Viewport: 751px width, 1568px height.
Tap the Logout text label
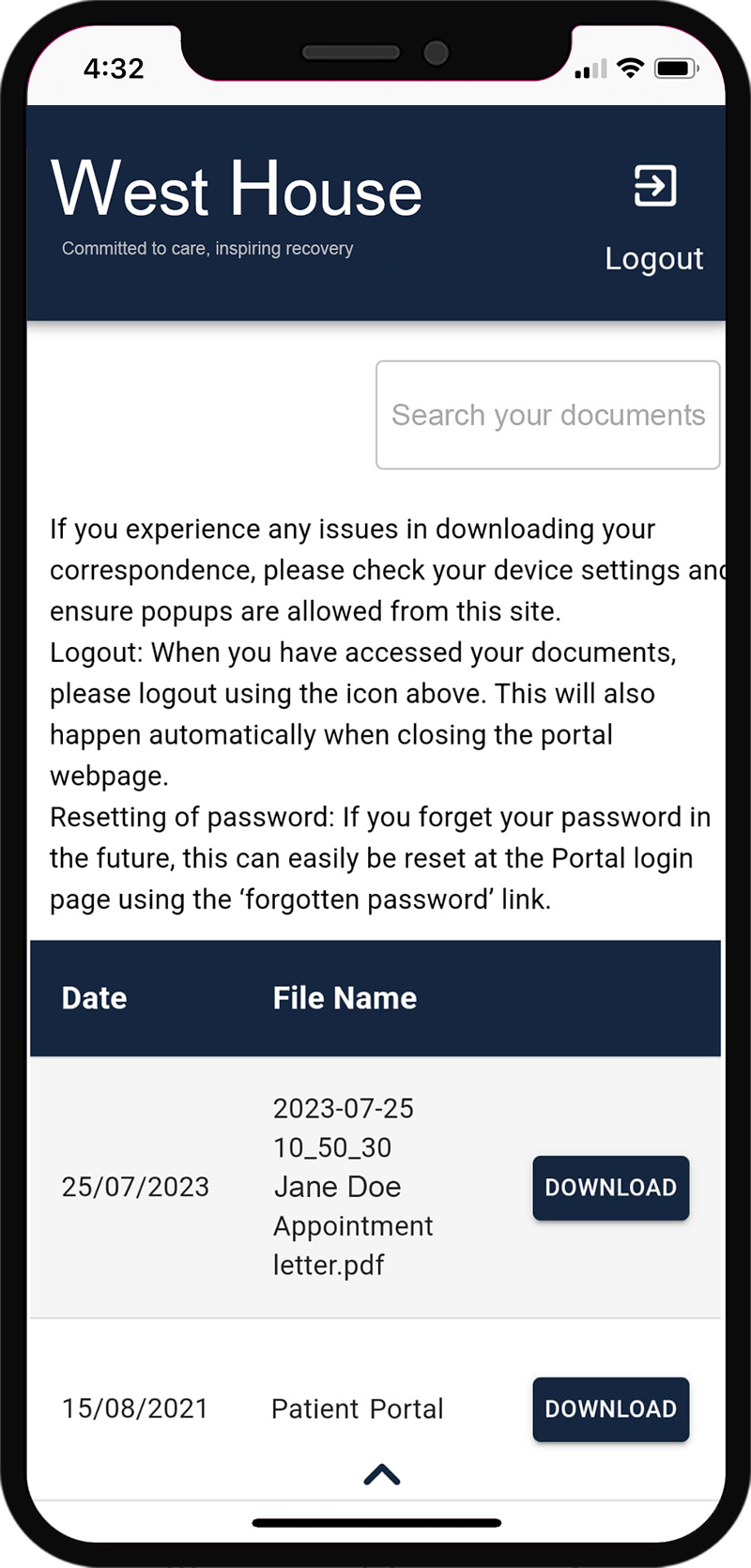[653, 258]
